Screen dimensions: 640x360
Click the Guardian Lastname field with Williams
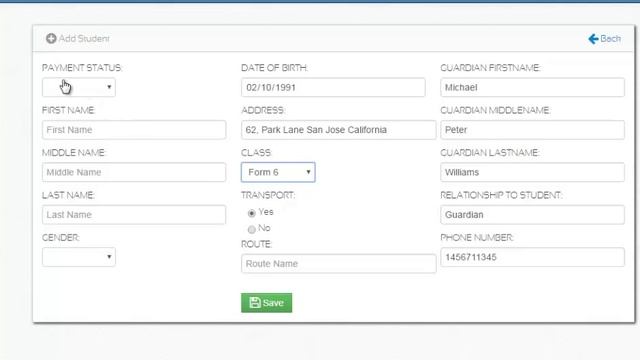coord(532,172)
